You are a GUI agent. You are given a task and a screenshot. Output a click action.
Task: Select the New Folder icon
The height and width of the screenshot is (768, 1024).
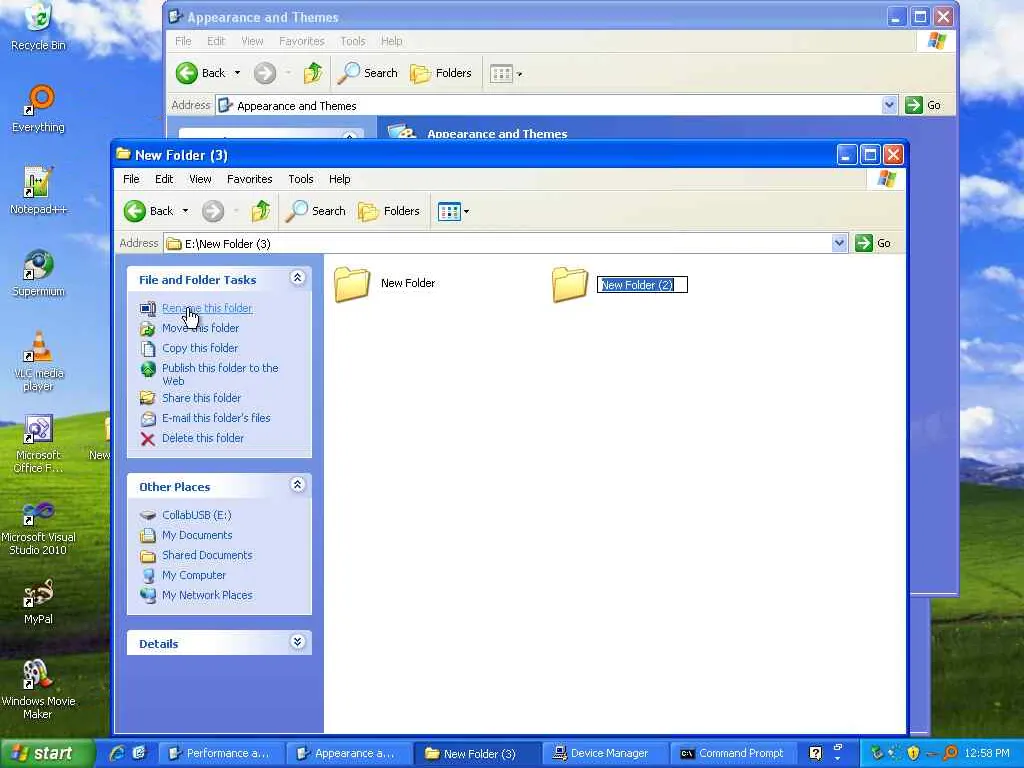pos(353,283)
